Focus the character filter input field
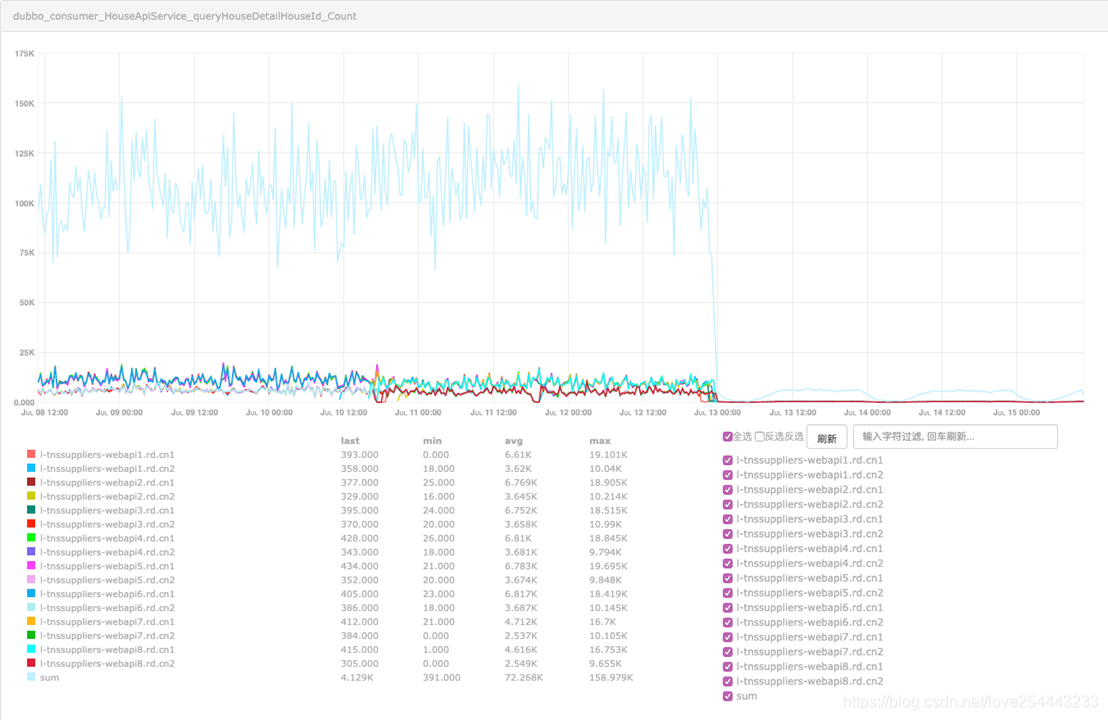This screenshot has width=1108, height=720. point(955,437)
